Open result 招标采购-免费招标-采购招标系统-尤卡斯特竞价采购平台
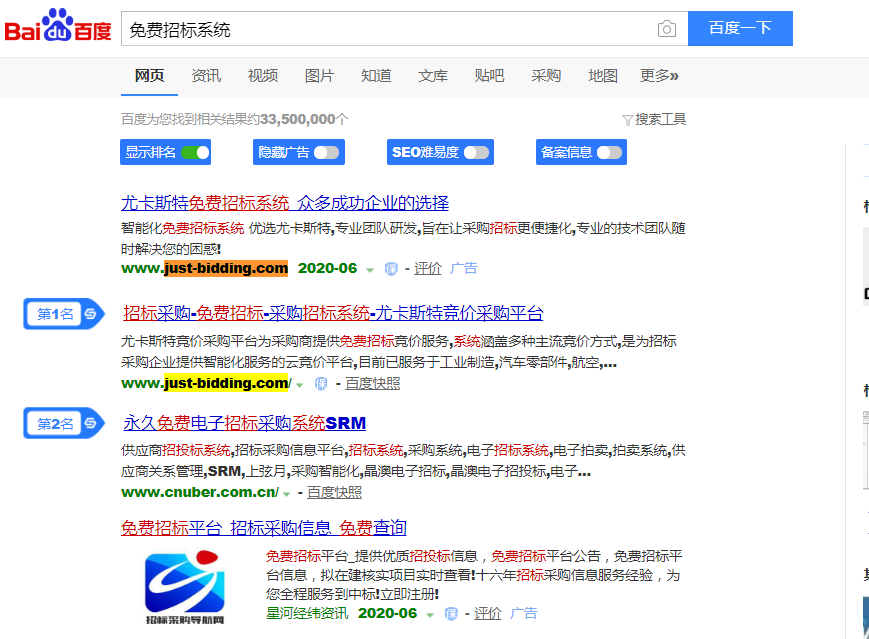This screenshot has width=869, height=639. (x=333, y=314)
